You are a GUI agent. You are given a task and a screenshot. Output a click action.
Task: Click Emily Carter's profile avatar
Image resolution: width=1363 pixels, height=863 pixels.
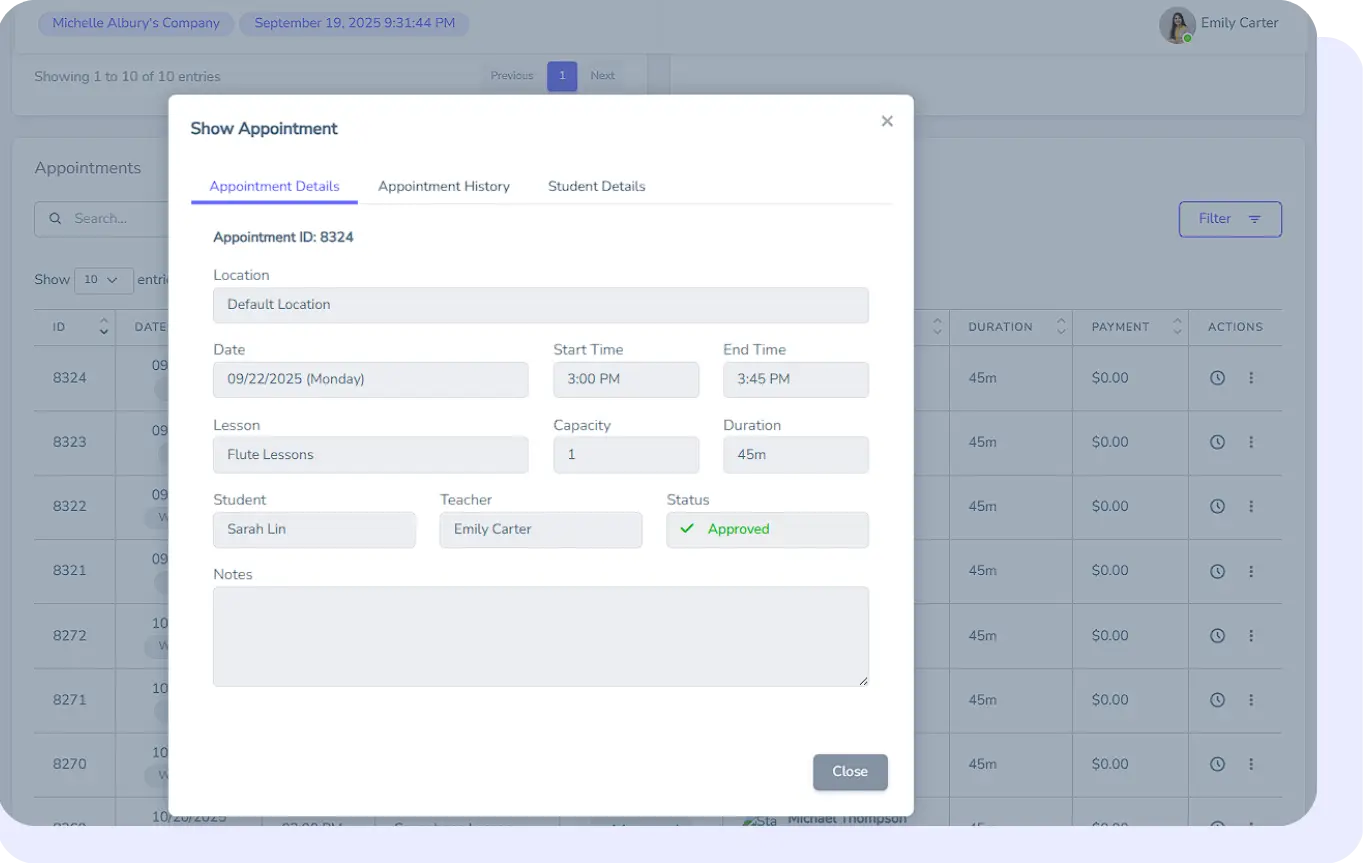1177,25
